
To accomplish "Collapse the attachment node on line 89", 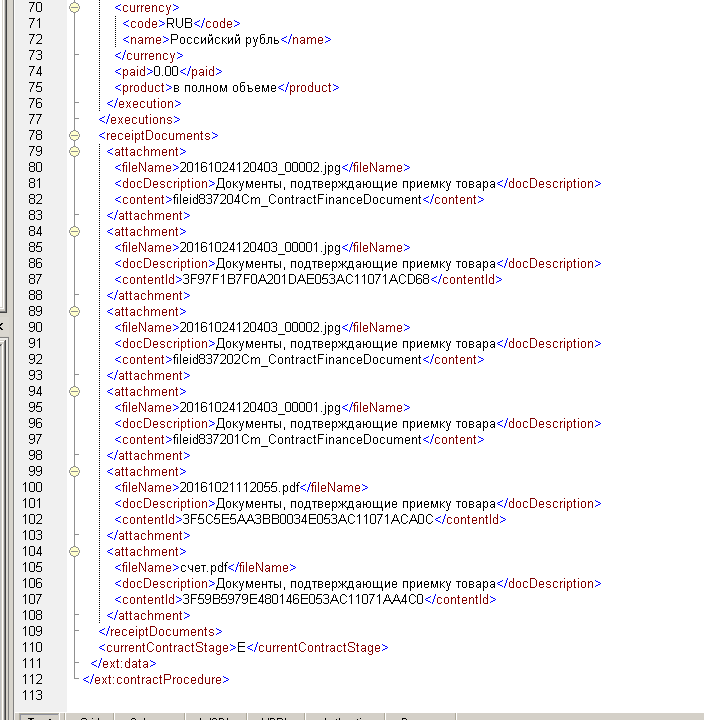I will pos(74,311).
